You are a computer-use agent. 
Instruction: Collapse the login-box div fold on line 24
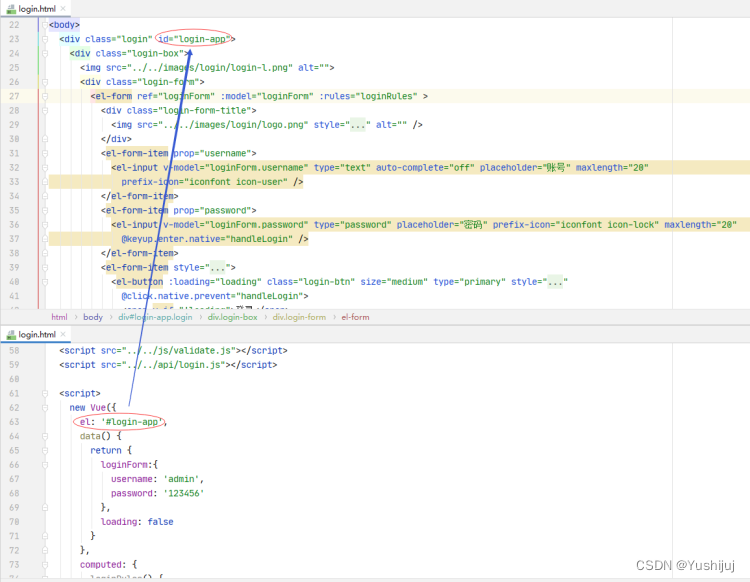[44, 54]
